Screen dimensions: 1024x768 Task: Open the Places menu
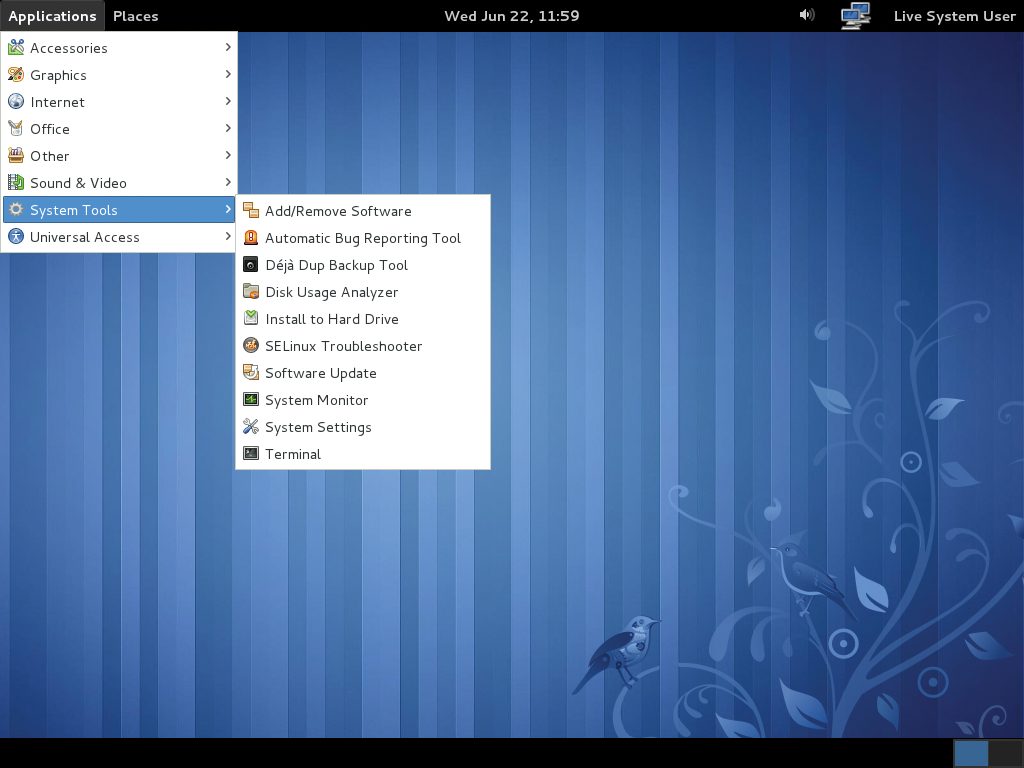135,16
